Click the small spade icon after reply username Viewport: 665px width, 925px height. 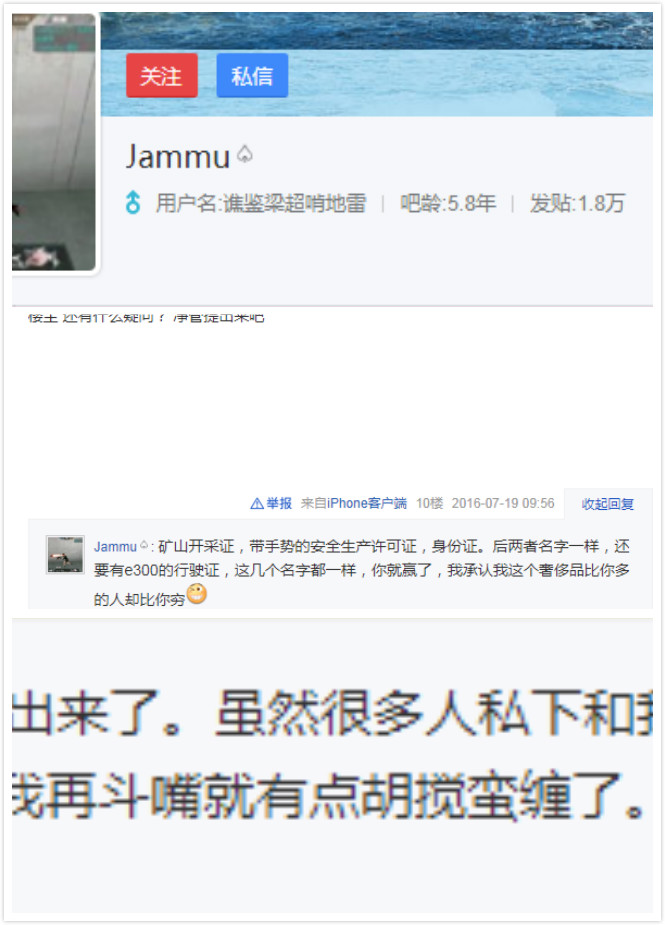point(144,545)
